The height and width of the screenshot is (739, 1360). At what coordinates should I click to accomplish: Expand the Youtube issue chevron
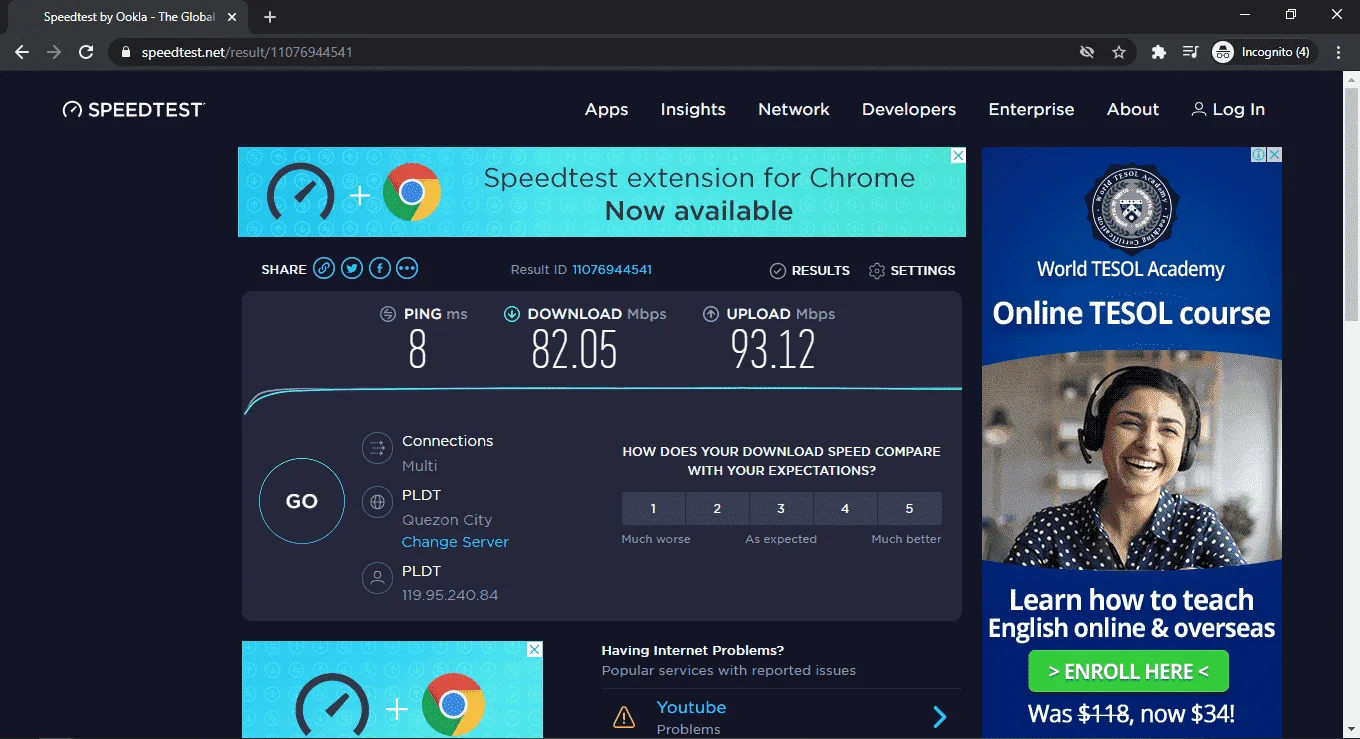click(940, 716)
